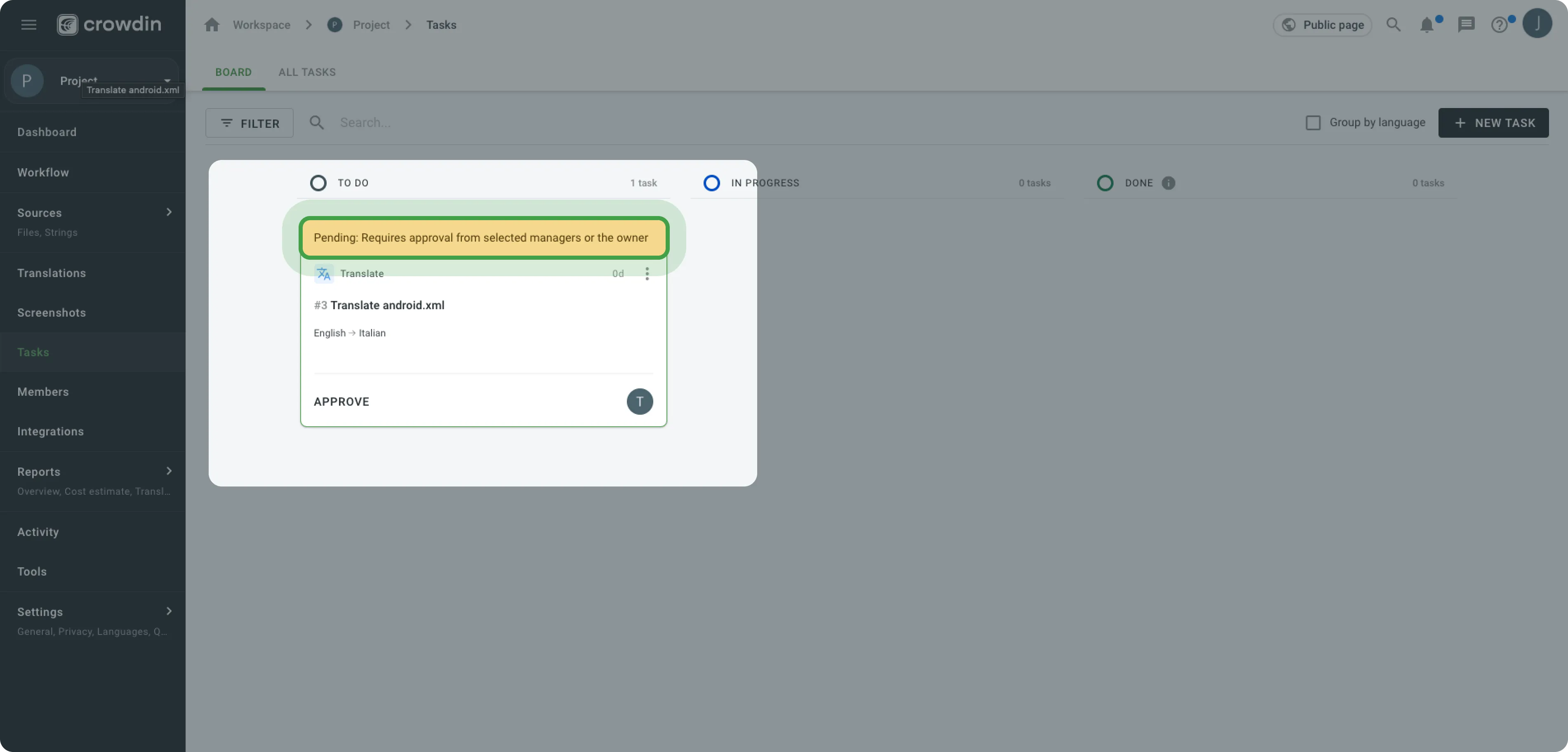Click the tasks search input field
Image resolution: width=1568 pixels, height=752 pixels.
(487, 123)
